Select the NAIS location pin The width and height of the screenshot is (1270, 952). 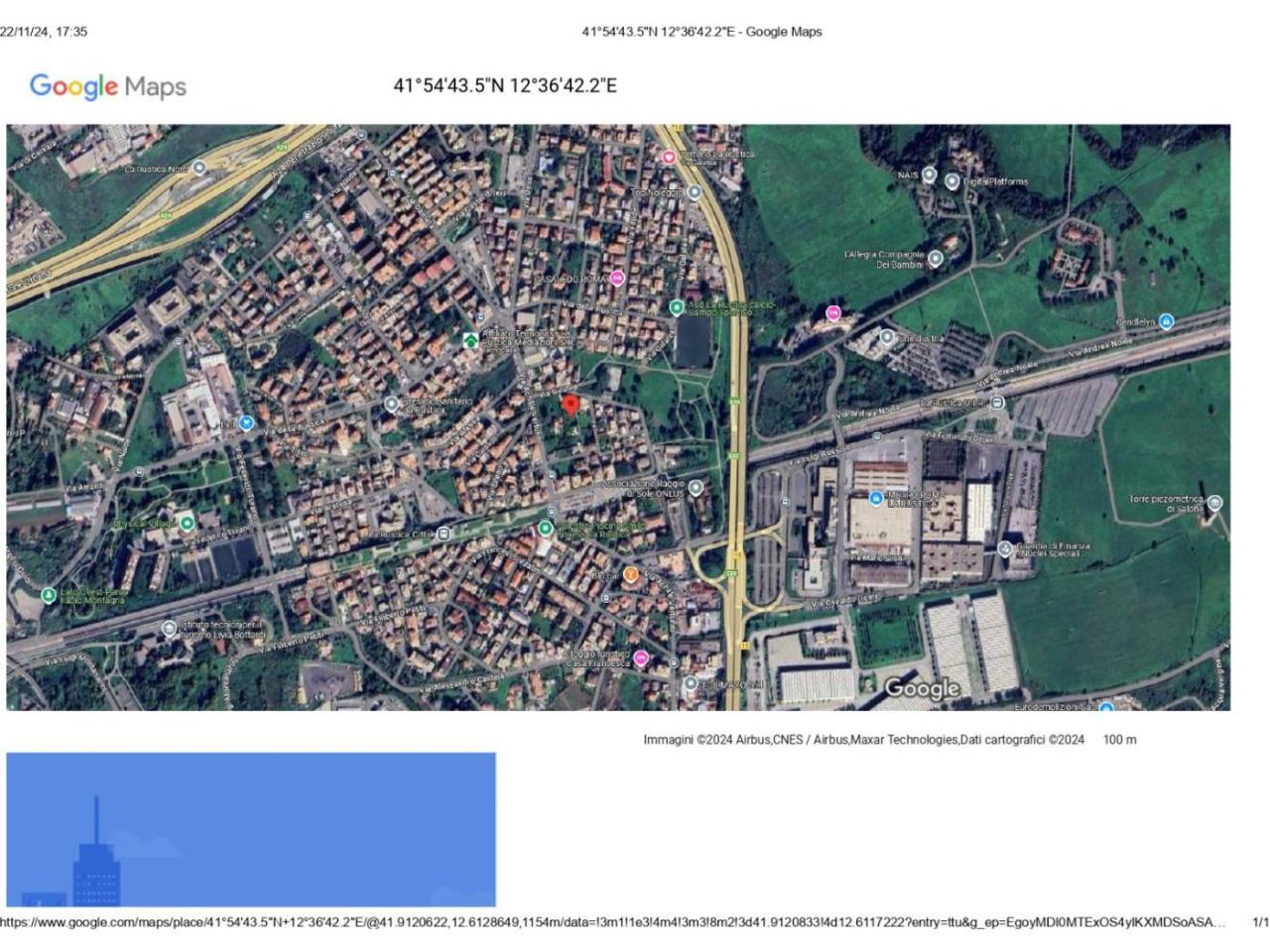pos(929,175)
